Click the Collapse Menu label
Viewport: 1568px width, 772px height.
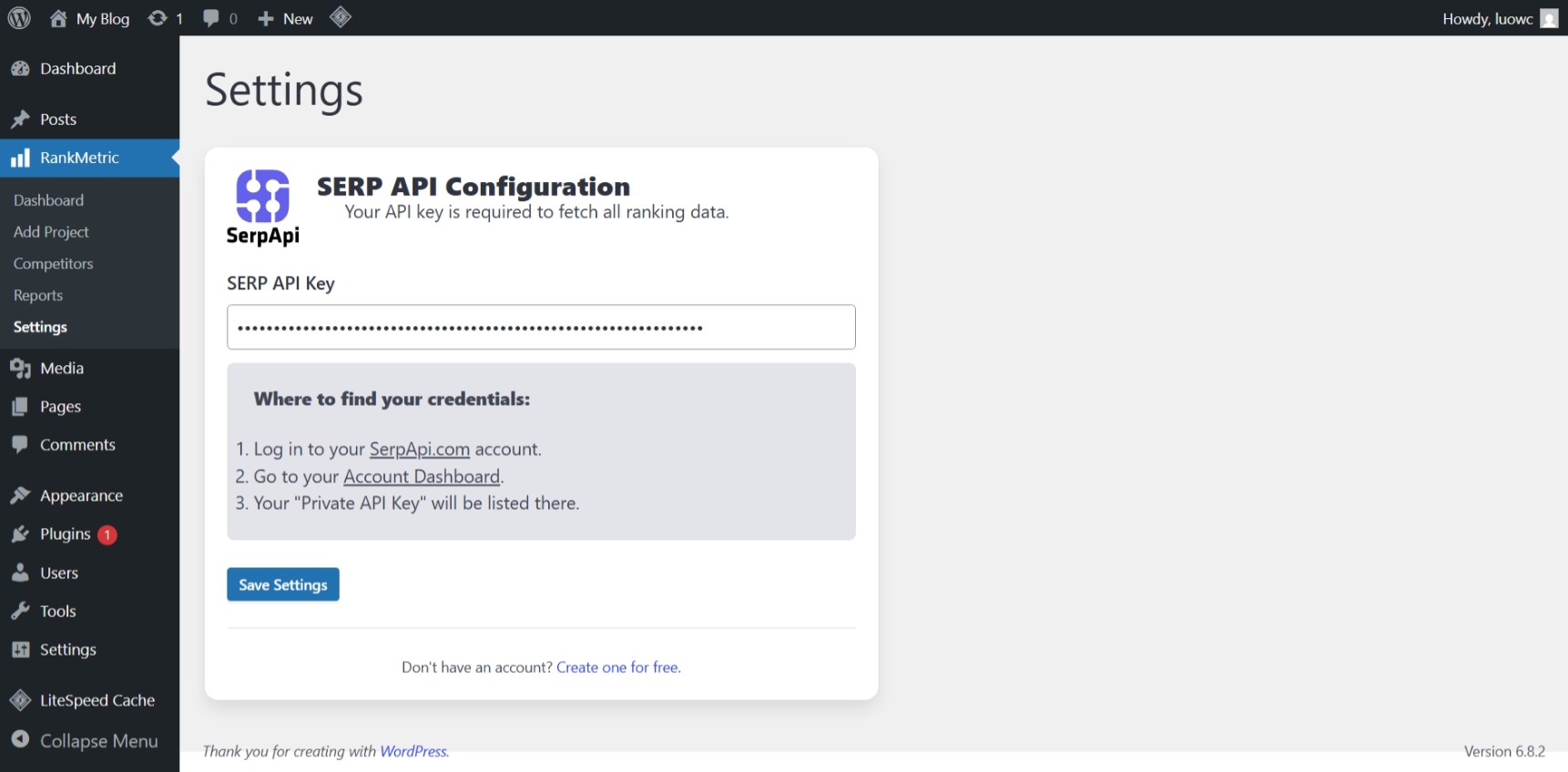point(99,741)
